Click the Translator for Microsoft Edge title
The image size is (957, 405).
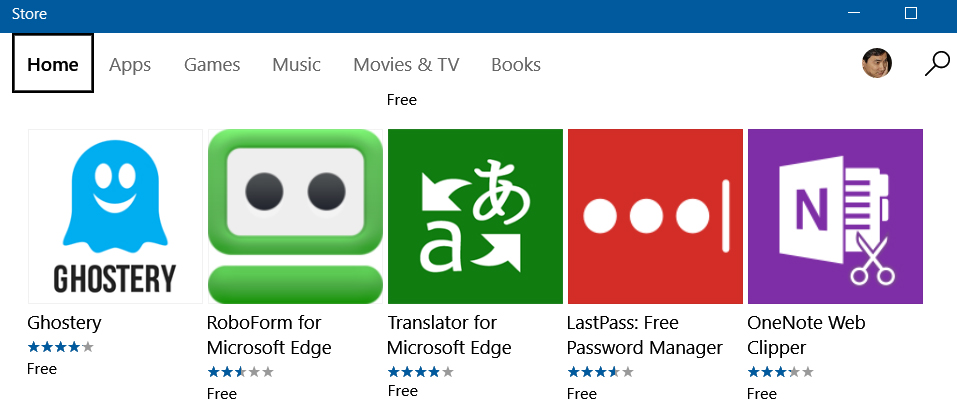pos(449,336)
